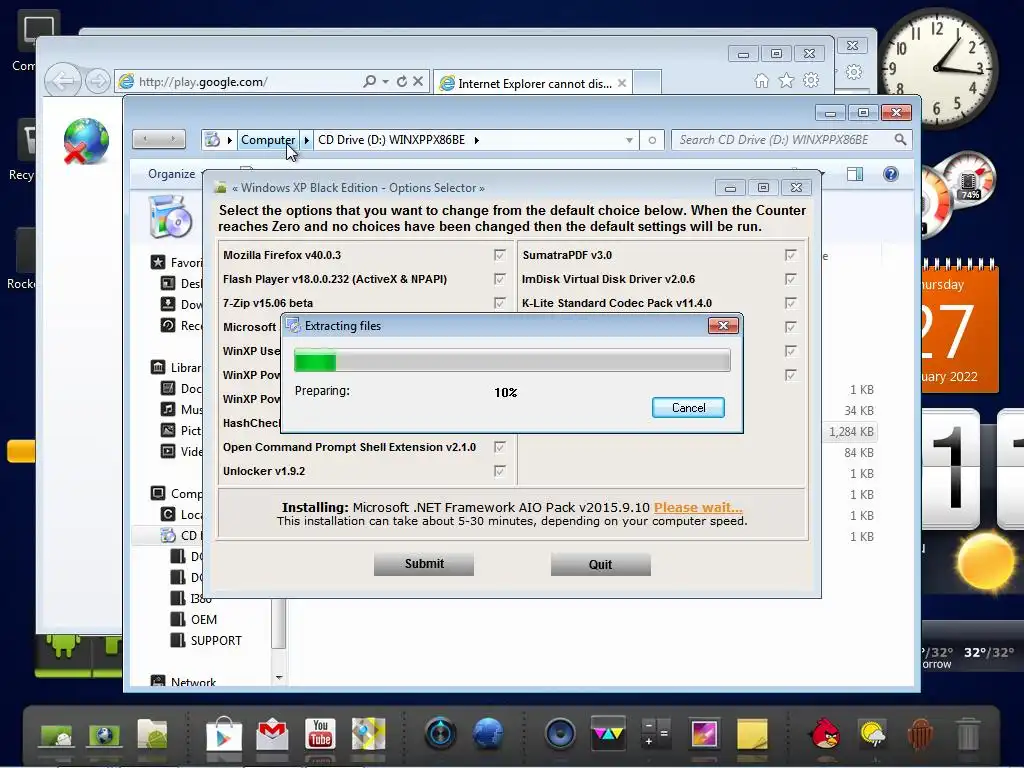
Task: Click the 'Please wait...' link
Action: tap(698, 507)
